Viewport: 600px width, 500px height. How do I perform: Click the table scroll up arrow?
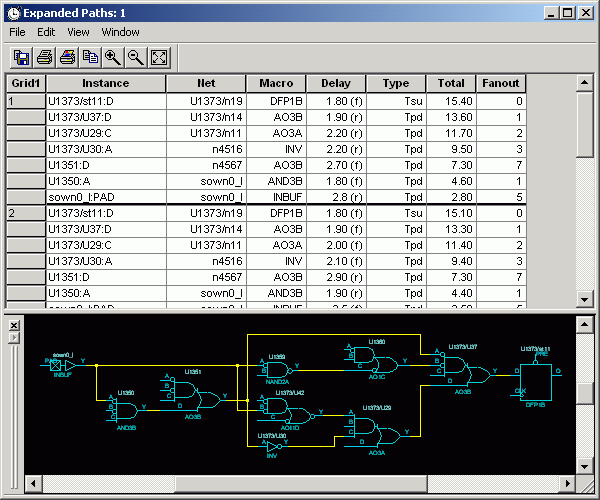click(x=584, y=83)
